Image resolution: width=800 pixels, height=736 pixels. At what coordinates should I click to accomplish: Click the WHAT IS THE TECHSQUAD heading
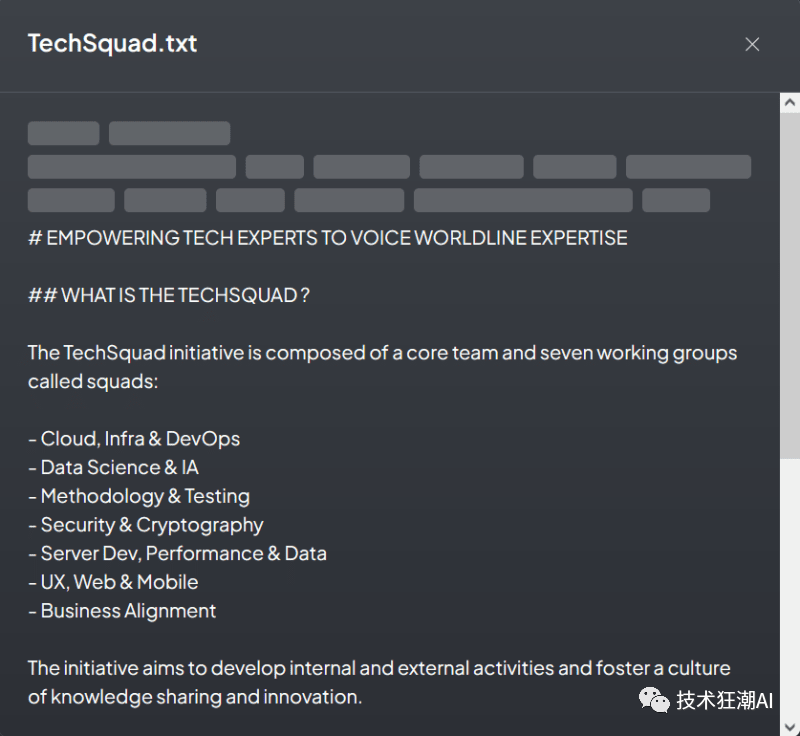tap(168, 295)
